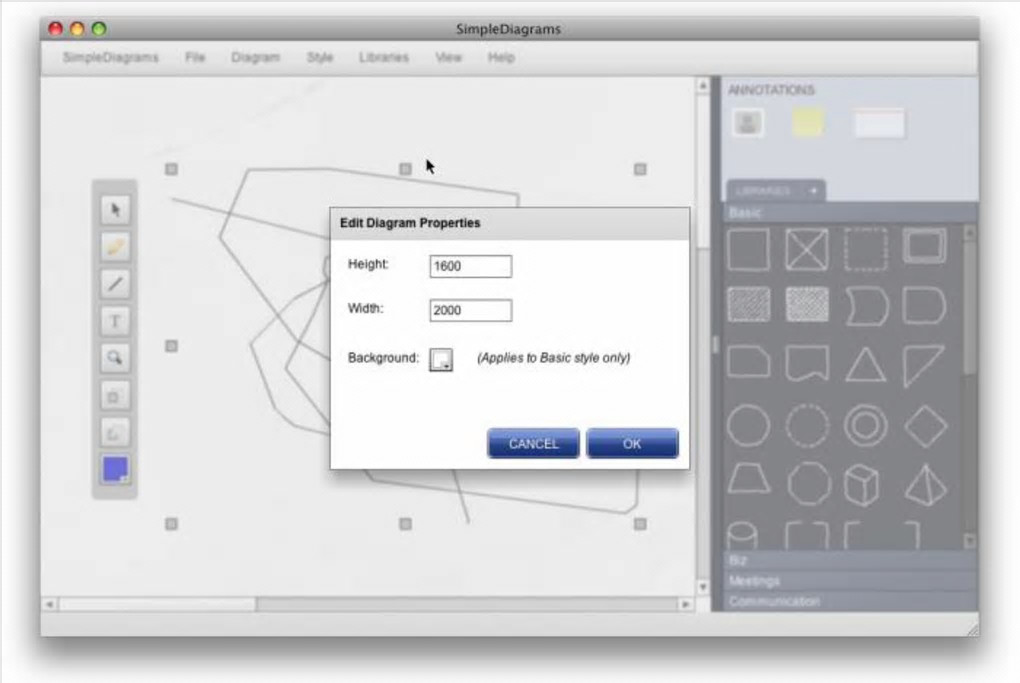Pick the double-bordered frame shape
Screen dimensions: 1020x683
point(924,247)
